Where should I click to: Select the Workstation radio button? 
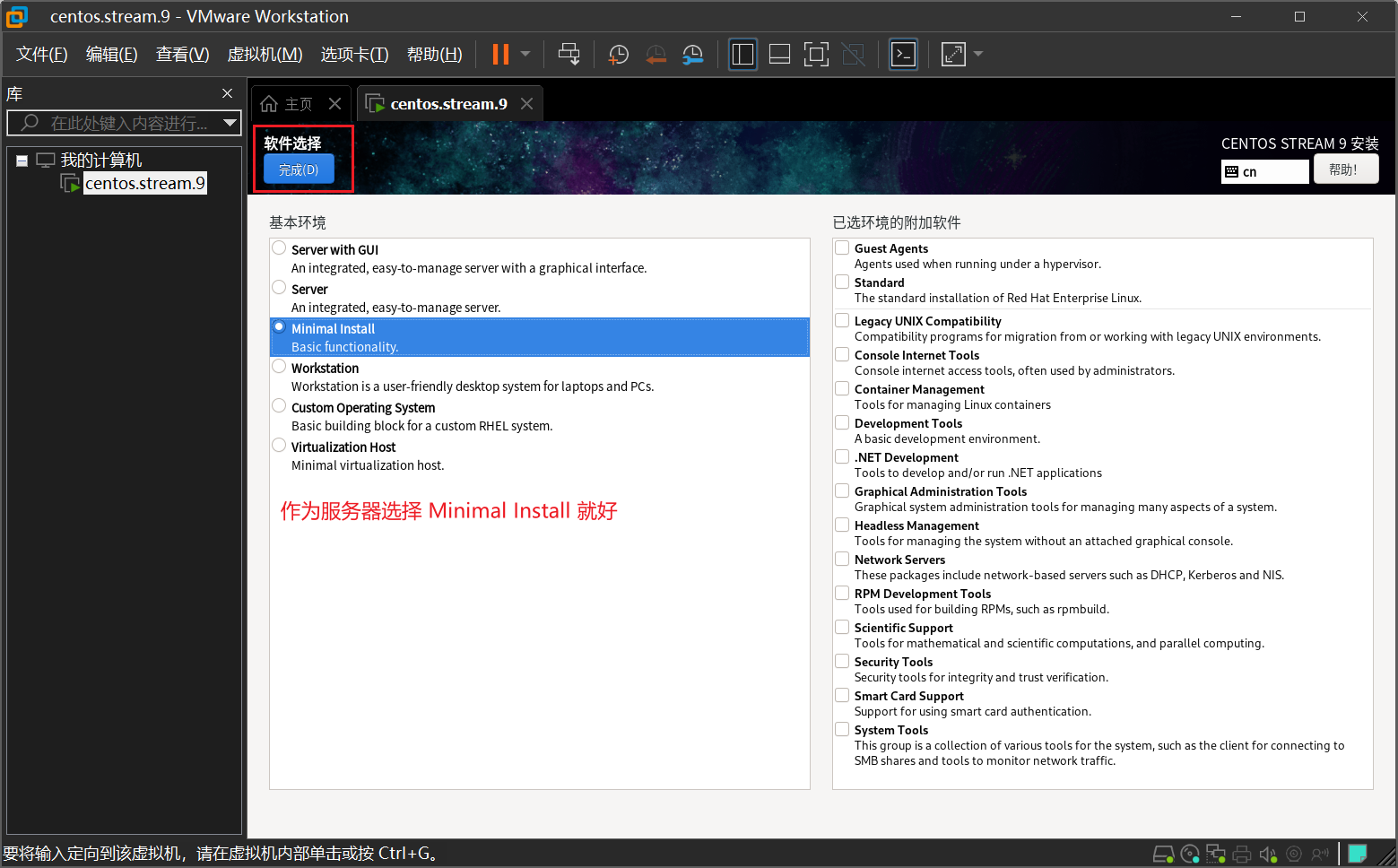[x=280, y=367]
